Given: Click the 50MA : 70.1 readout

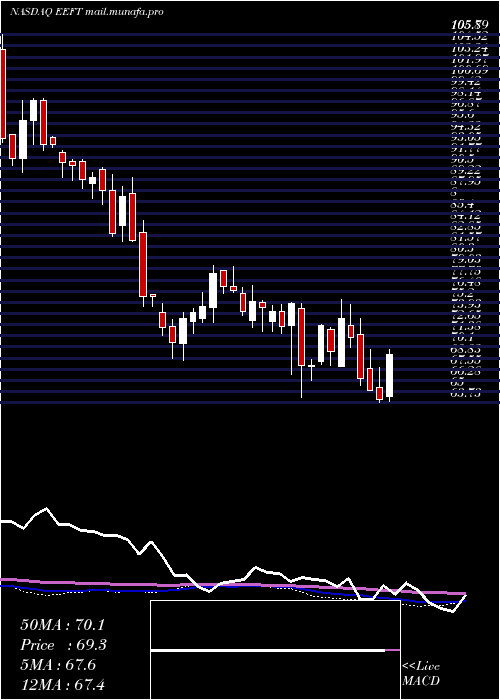Looking at the screenshot, I should (62, 625).
